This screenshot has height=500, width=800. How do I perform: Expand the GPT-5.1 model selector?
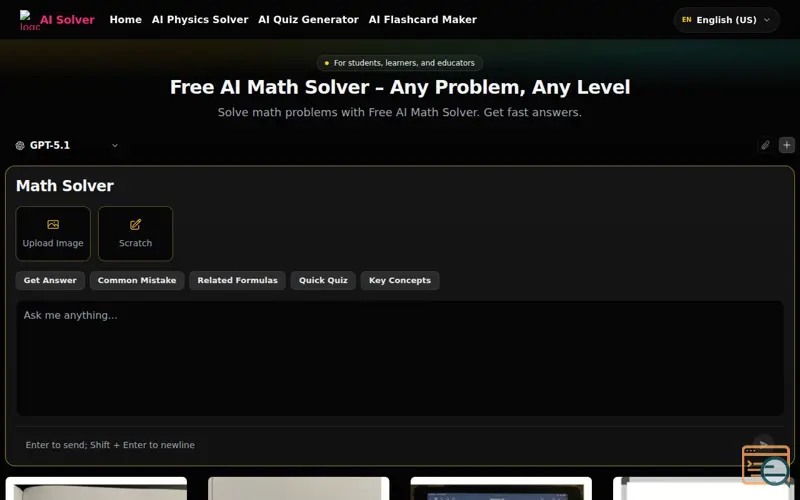click(x=67, y=145)
